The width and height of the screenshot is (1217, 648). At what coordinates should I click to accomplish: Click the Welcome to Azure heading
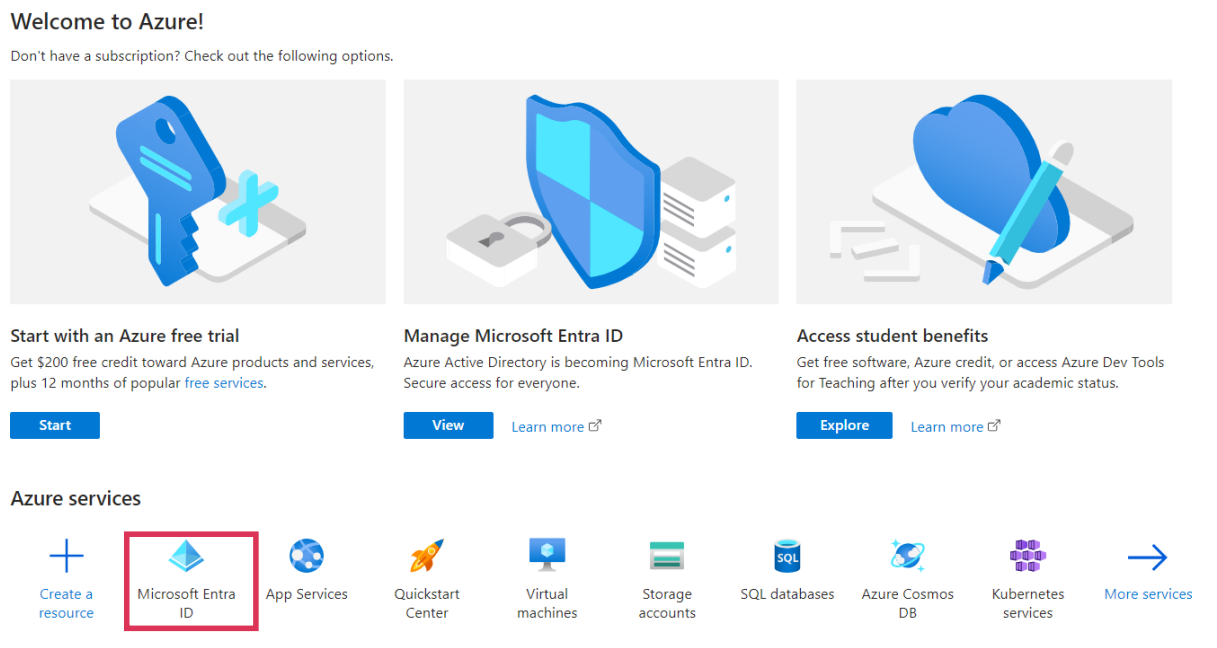[106, 21]
